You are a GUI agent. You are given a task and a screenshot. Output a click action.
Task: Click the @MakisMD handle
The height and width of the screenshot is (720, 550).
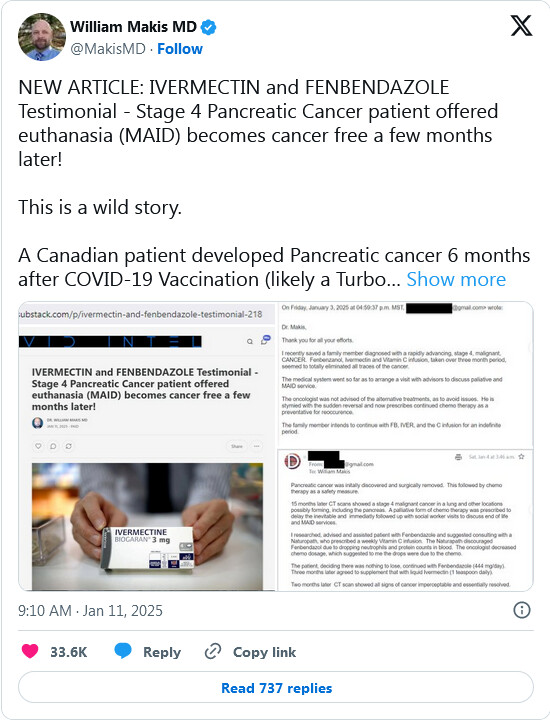(x=107, y=49)
